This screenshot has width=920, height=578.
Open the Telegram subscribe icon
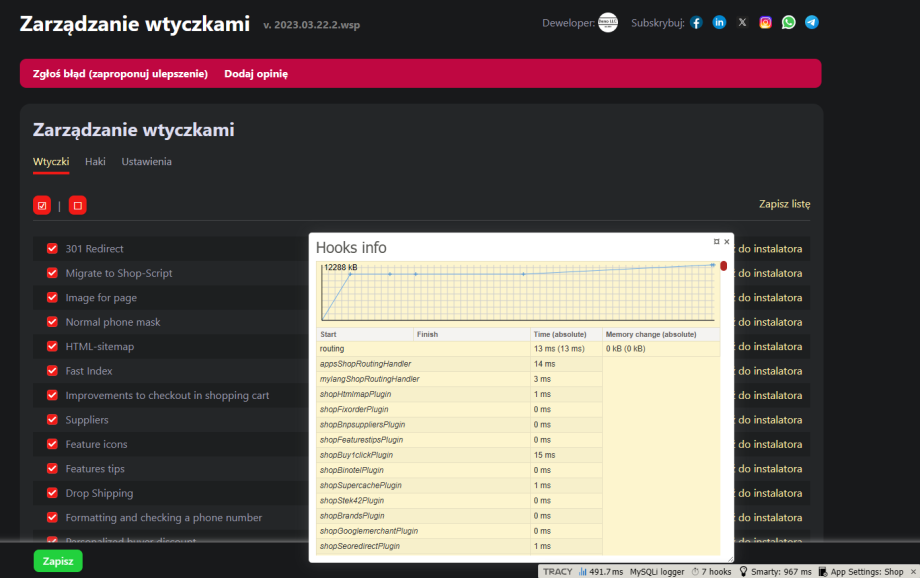click(x=811, y=23)
